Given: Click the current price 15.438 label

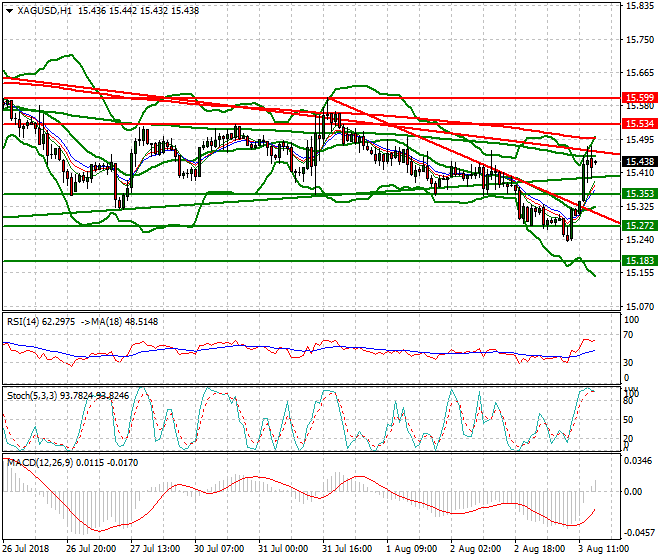Looking at the screenshot, I should [640, 162].
